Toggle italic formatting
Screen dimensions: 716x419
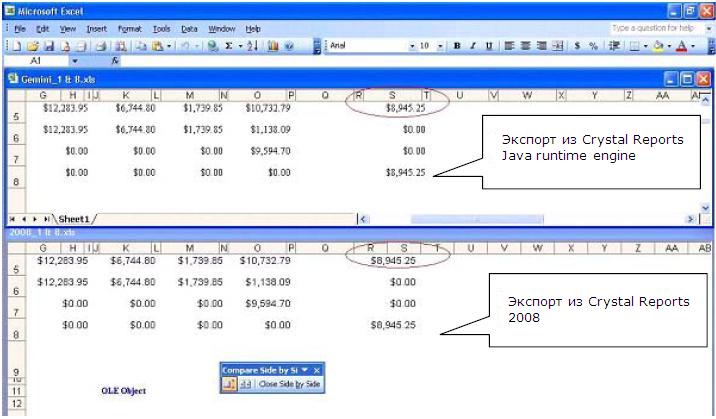473,46
